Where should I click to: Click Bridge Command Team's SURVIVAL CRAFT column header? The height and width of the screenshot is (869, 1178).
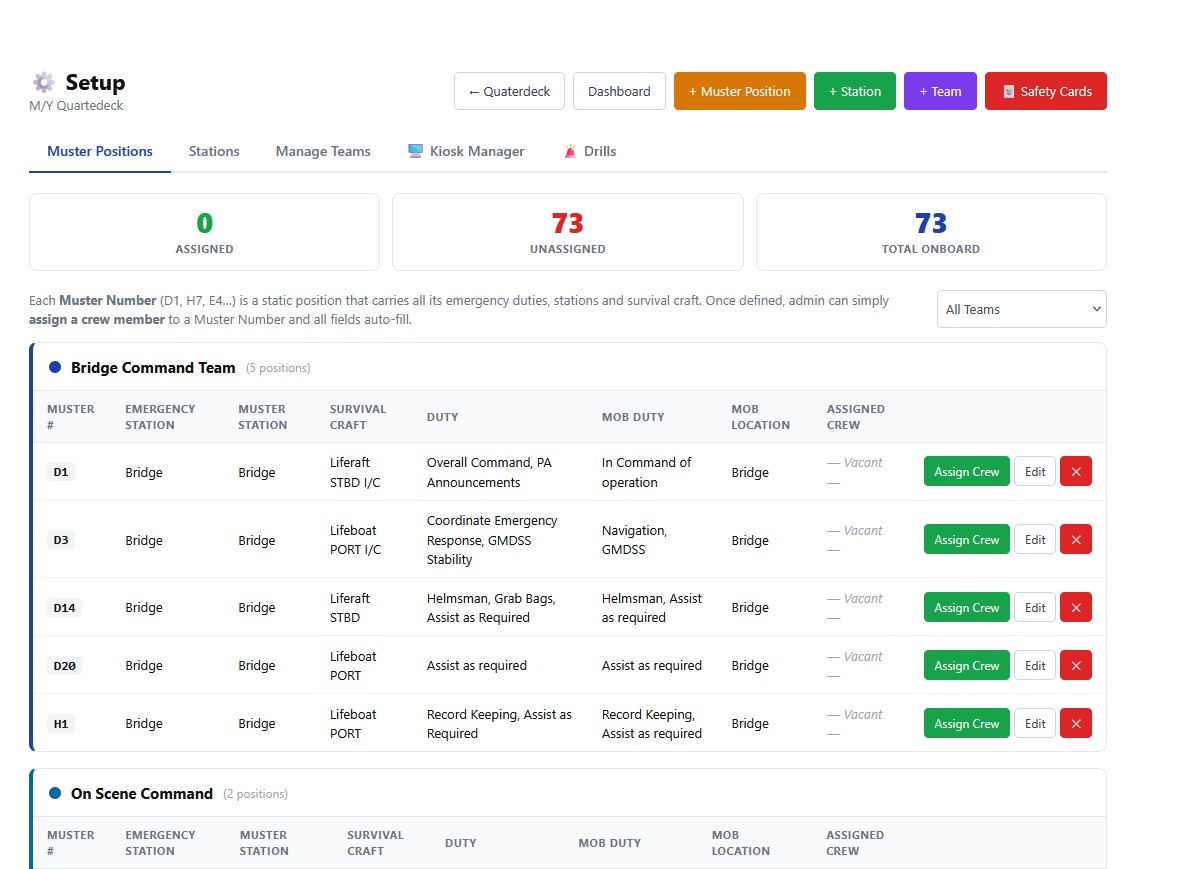[358, 417]
